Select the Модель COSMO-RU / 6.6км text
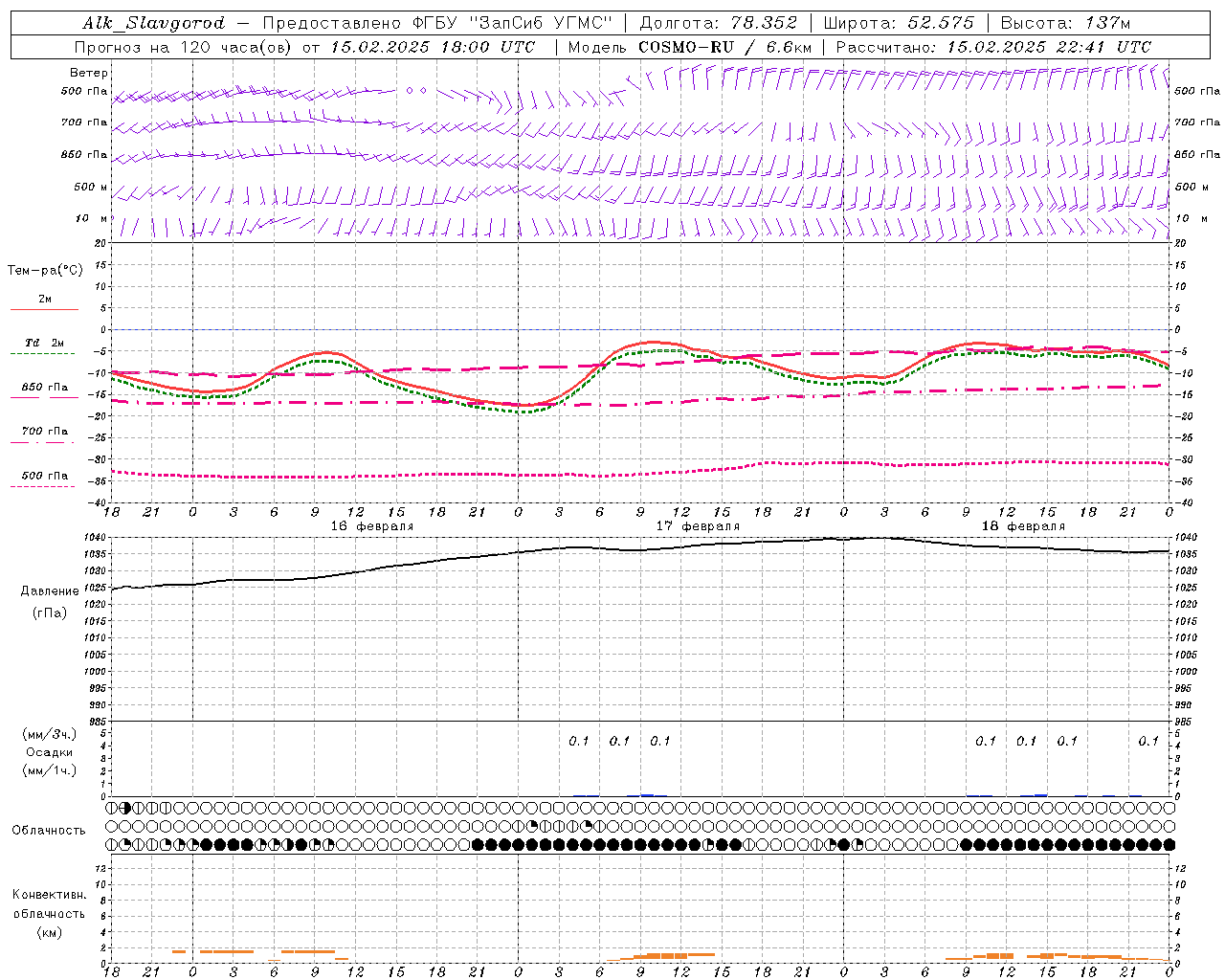 pyautogui.click(x=689, y=47)
